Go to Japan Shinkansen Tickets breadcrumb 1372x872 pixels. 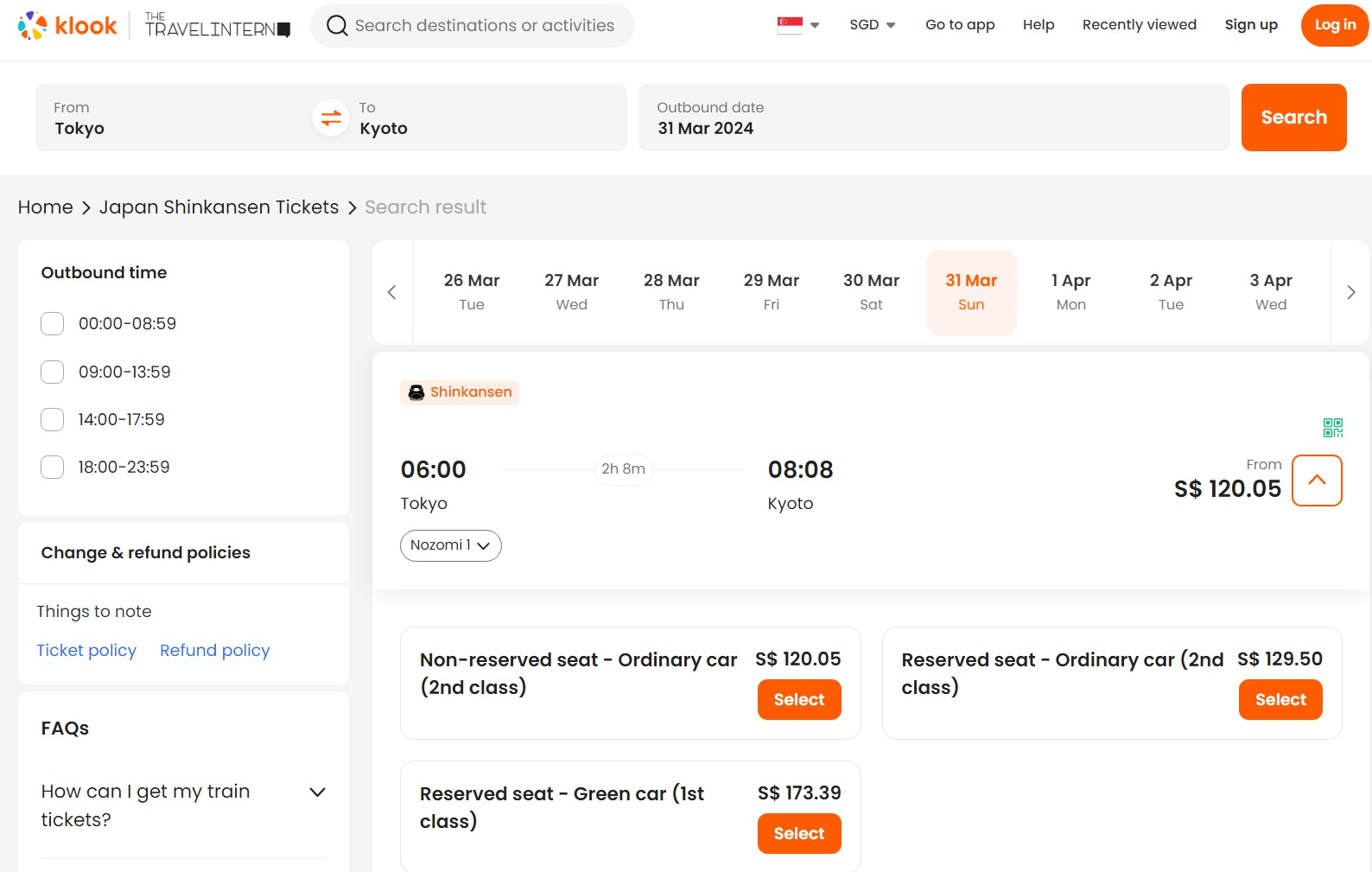pos(219,207)
